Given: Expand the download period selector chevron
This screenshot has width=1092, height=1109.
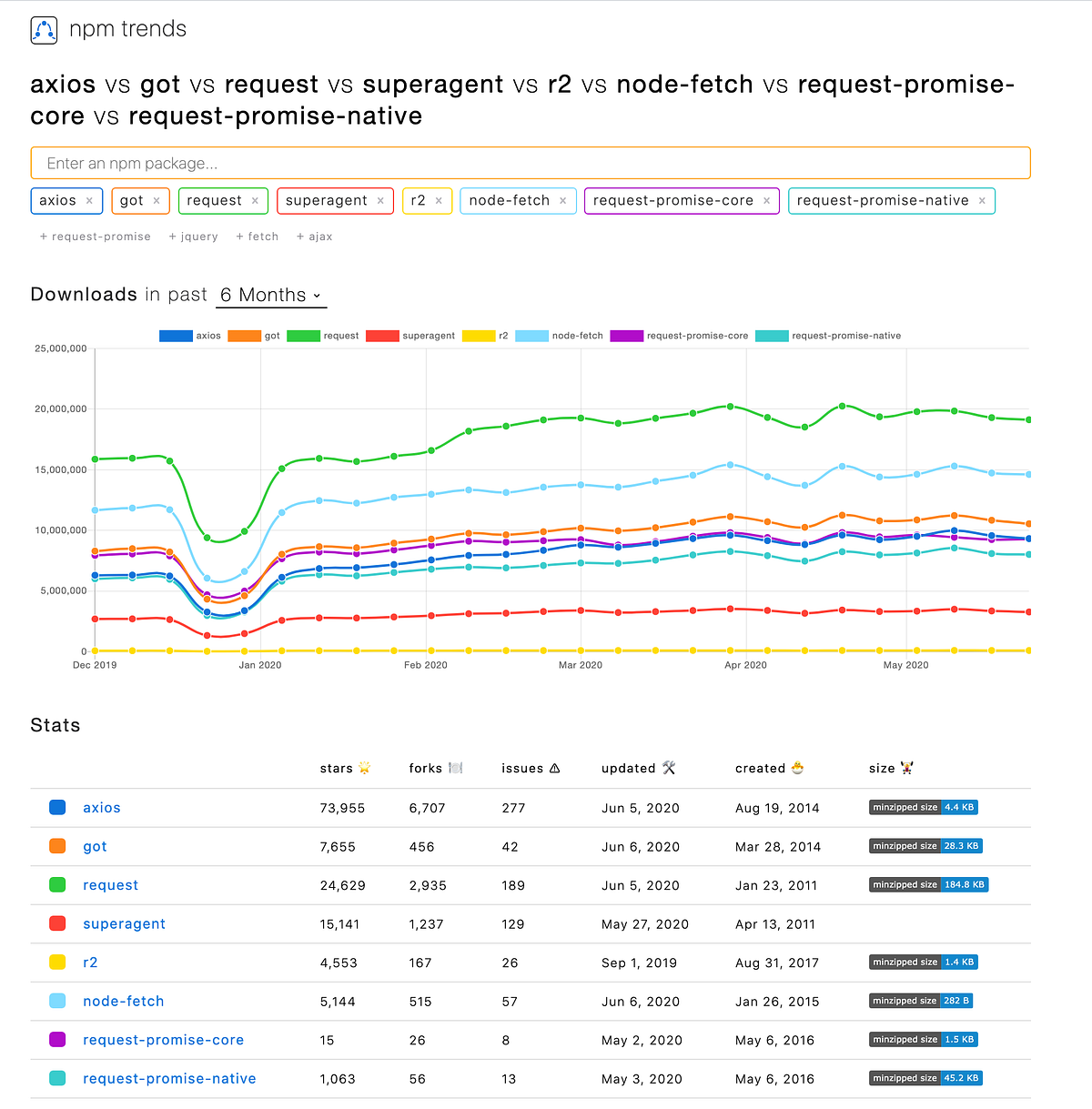Looking at the screenshot, I should coord(317,297).
